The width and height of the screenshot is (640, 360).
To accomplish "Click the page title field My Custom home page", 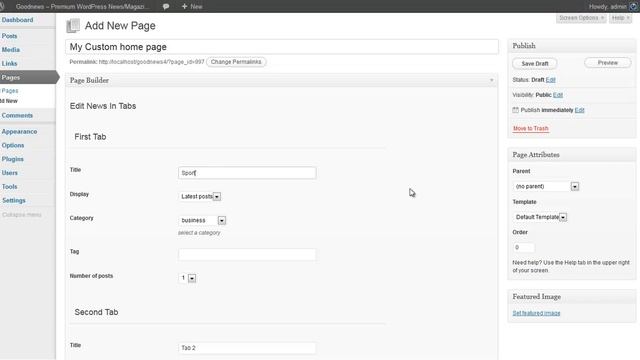I will pos(282,47).
